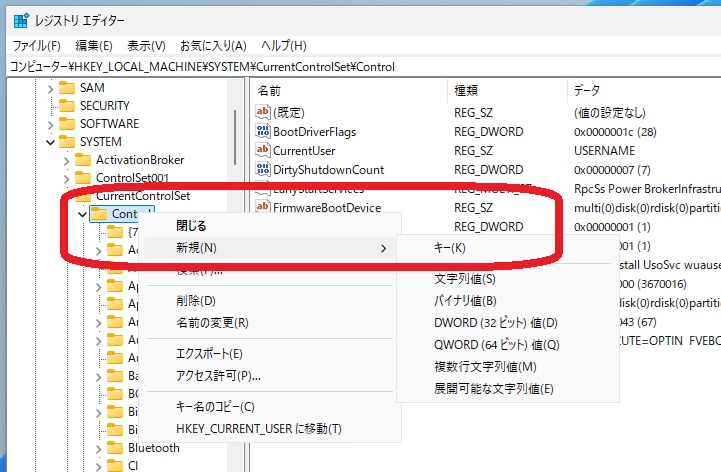Click the ControlSet001 folder icon

click(x=83, y=178)
